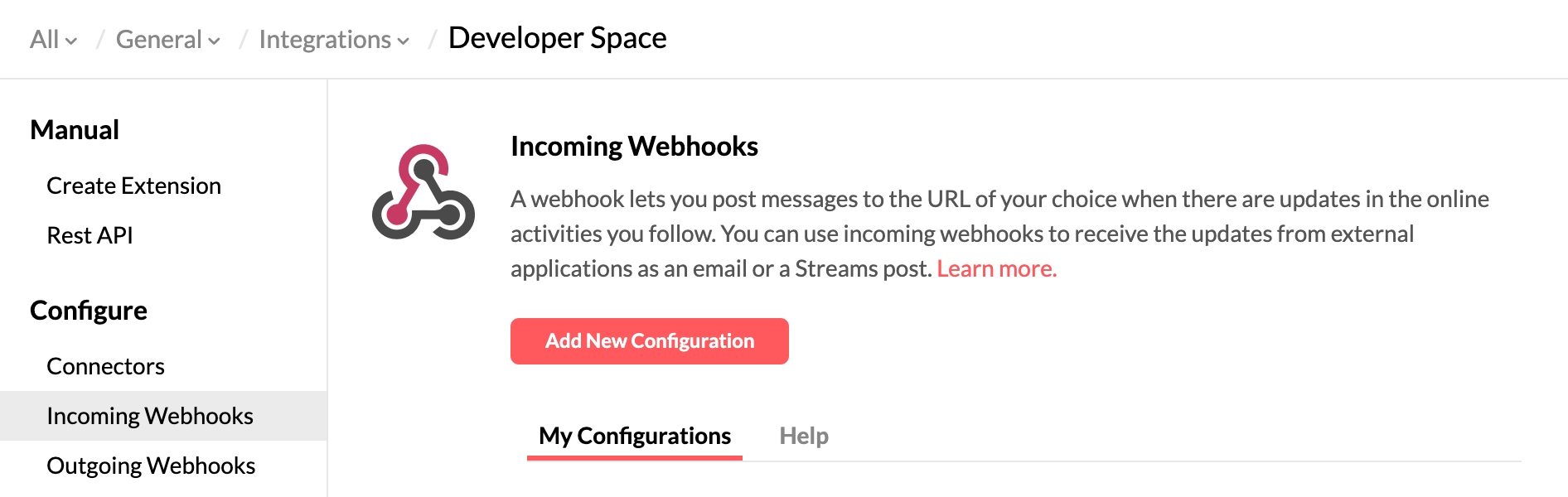Select the My Configurations tab

tap(633, 436)
